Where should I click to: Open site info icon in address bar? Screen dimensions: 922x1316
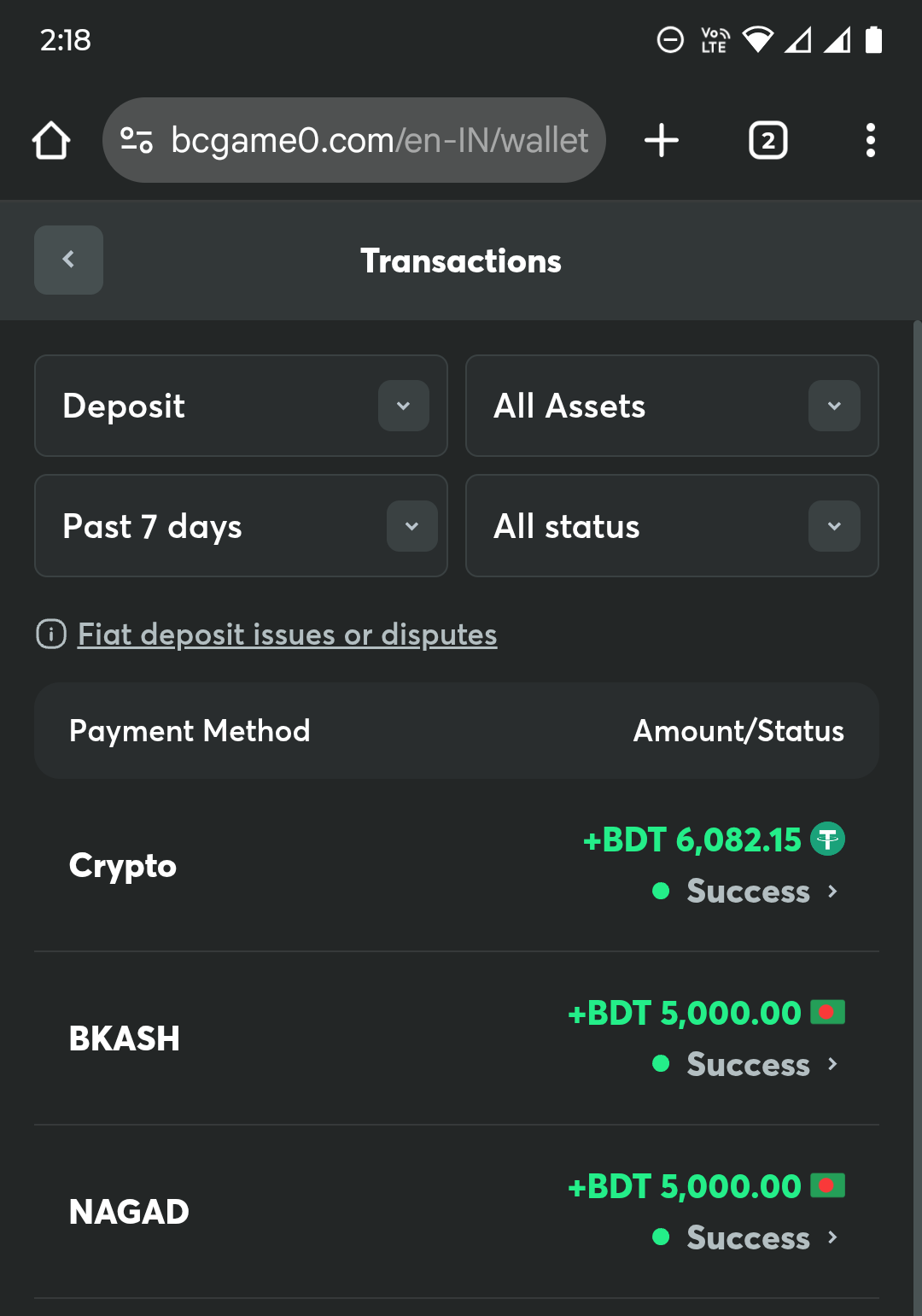[137, 140]
